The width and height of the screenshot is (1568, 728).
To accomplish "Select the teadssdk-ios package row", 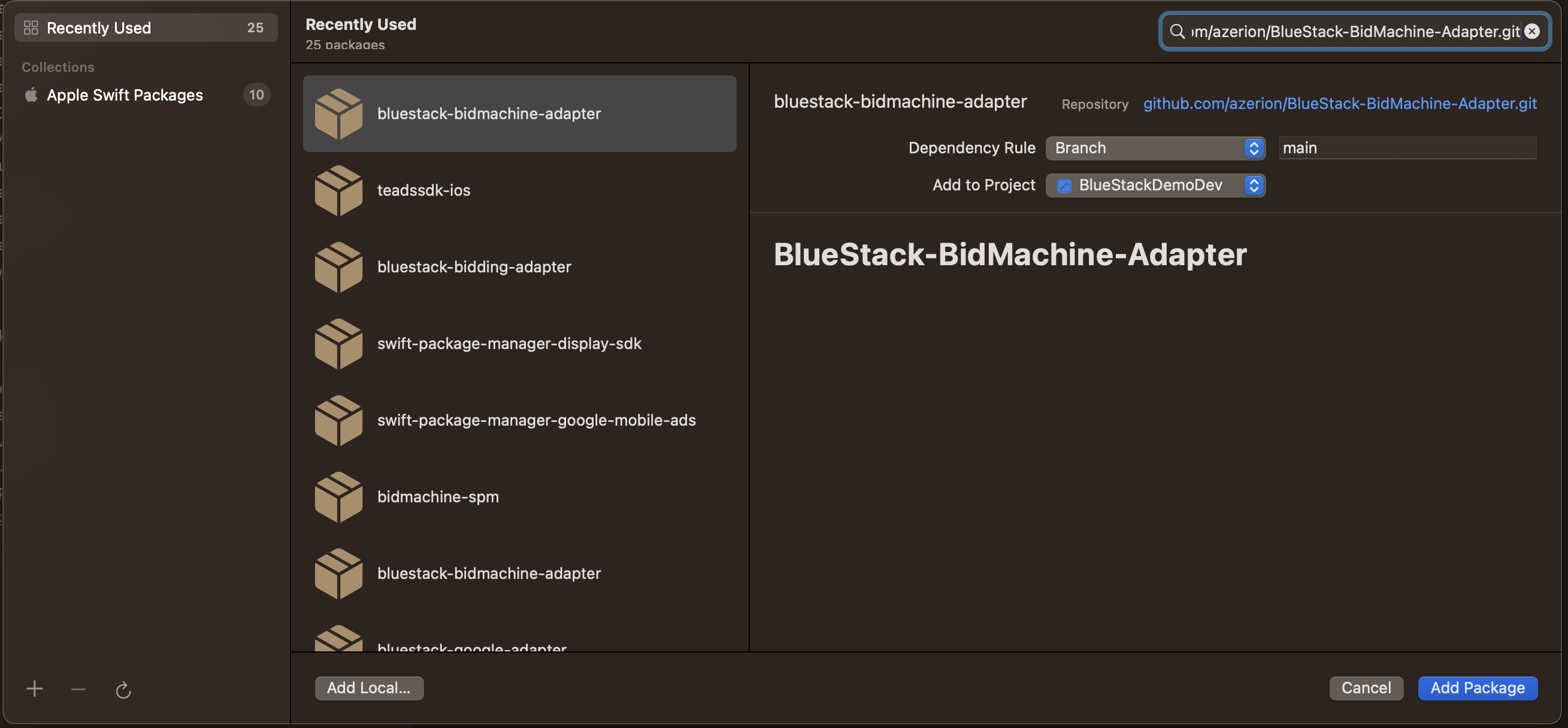I will [519, 190].
